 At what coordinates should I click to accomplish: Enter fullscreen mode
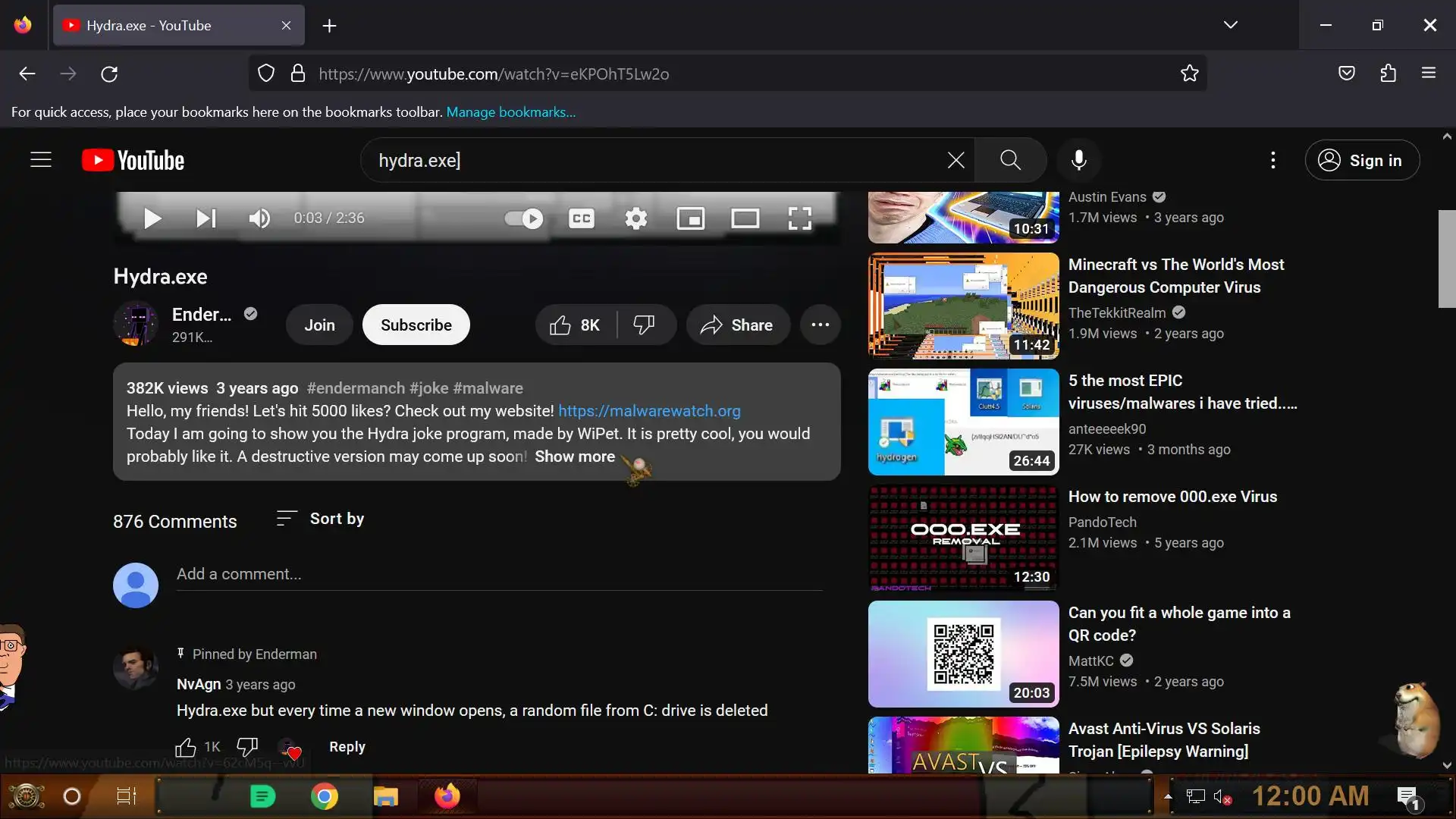pos(799,219)
